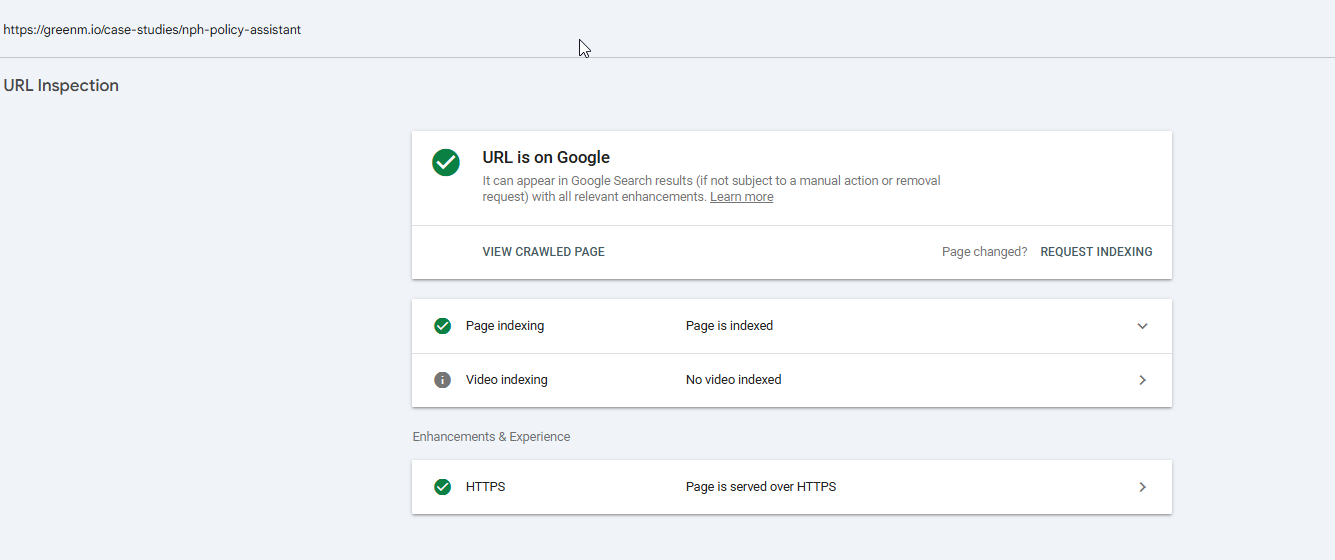Open HTTPS details via right chevron
Image resolution: width=1335 pixels, height=560 pixels.
click(x=1142, y=487)
